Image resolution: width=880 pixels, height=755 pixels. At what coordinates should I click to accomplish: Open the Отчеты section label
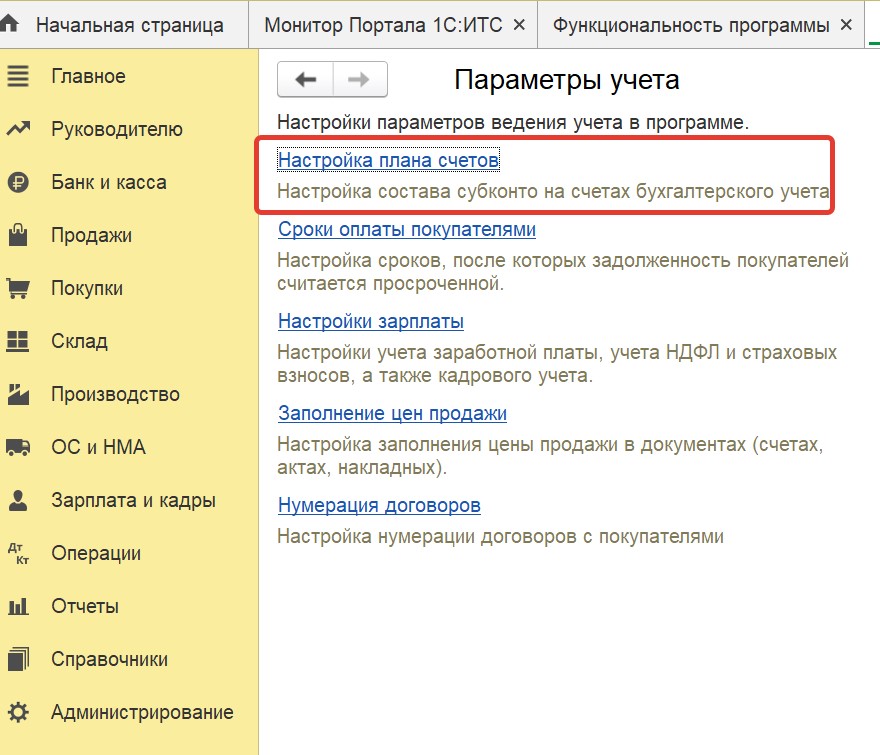tap(85, 606)
